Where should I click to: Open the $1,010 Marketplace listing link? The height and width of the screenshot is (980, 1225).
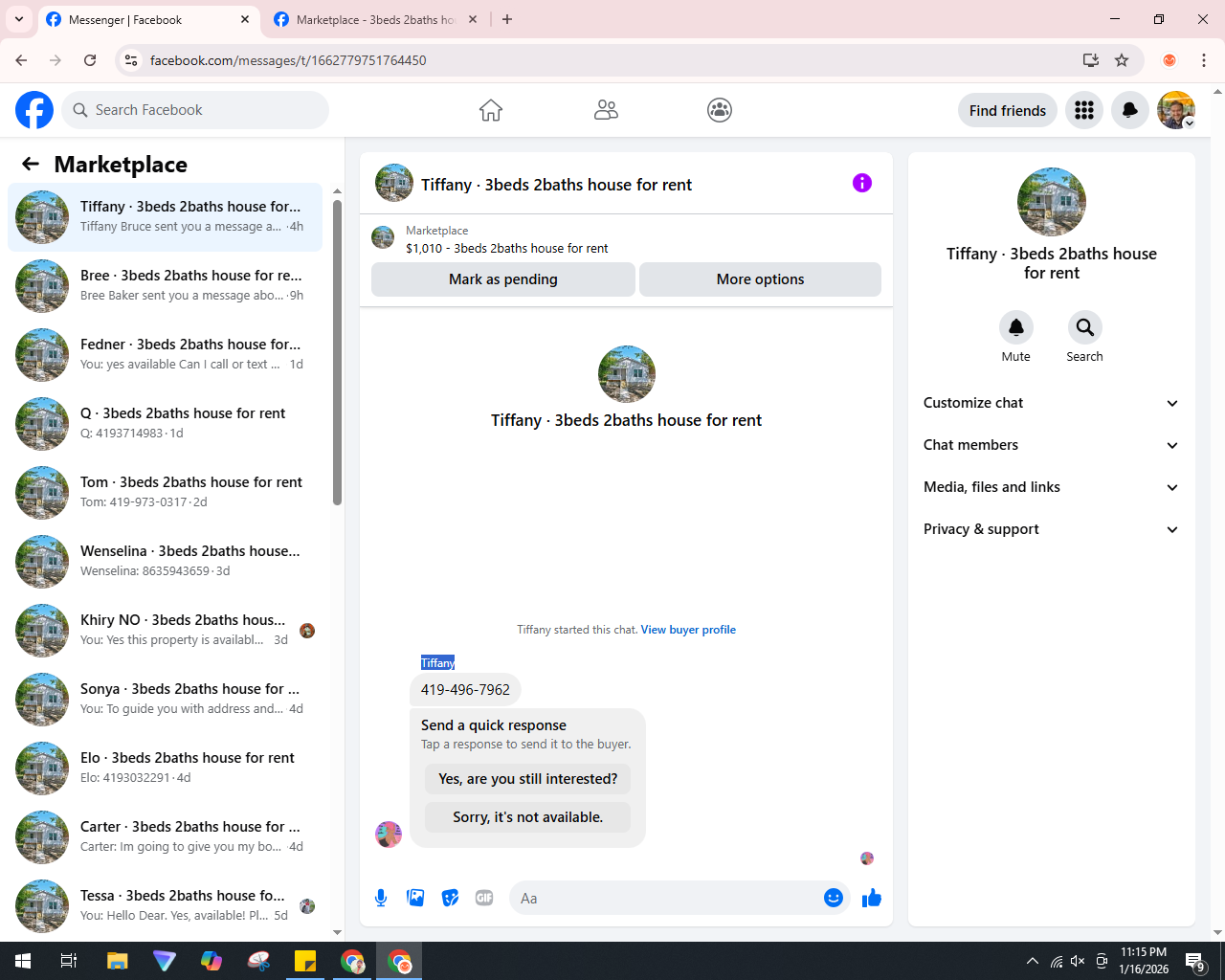(x=507, y=248)
